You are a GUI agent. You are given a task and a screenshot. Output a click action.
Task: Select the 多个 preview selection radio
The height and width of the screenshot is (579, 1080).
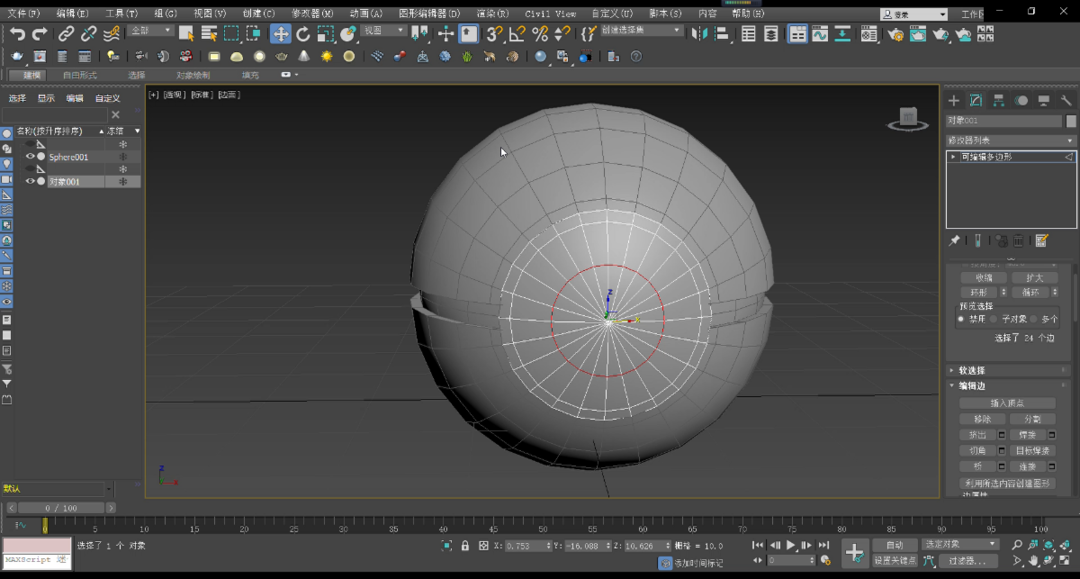click(x=1034, y=319)
